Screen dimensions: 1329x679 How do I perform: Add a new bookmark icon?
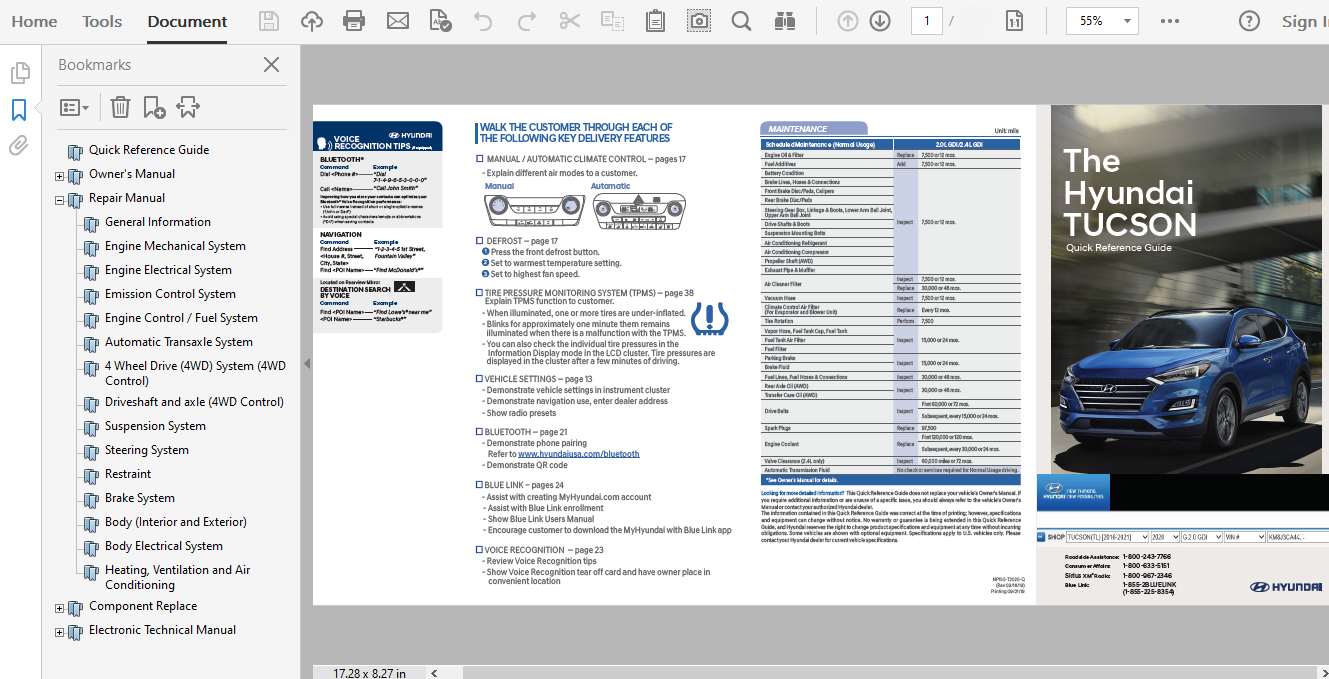coord(154,107)
